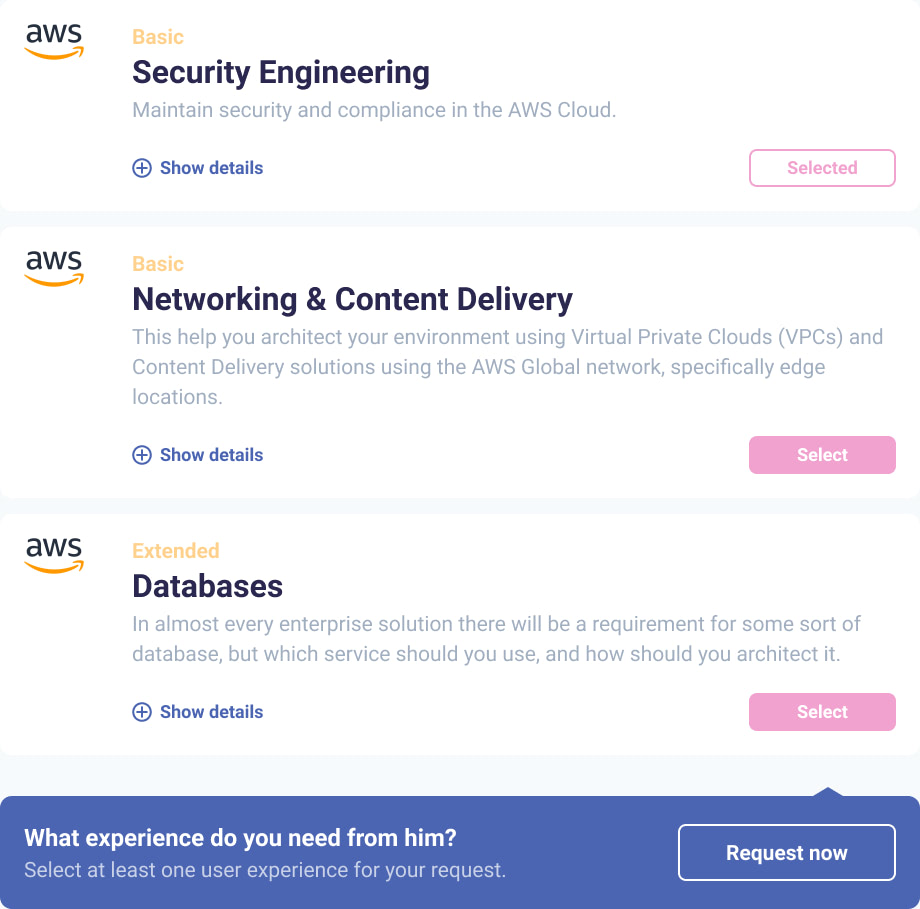Expand Show details for Security Engineering
The image size is (920, 909).
(211, 168)
